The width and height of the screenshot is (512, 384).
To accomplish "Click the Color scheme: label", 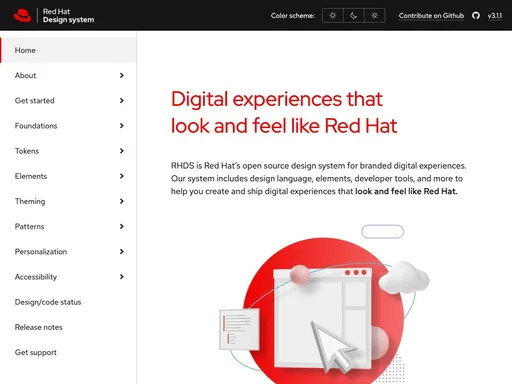I will [x=293, y=16].
